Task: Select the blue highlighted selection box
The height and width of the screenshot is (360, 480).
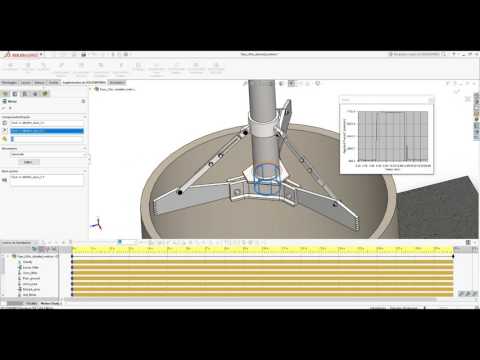Action: [47, 131]
